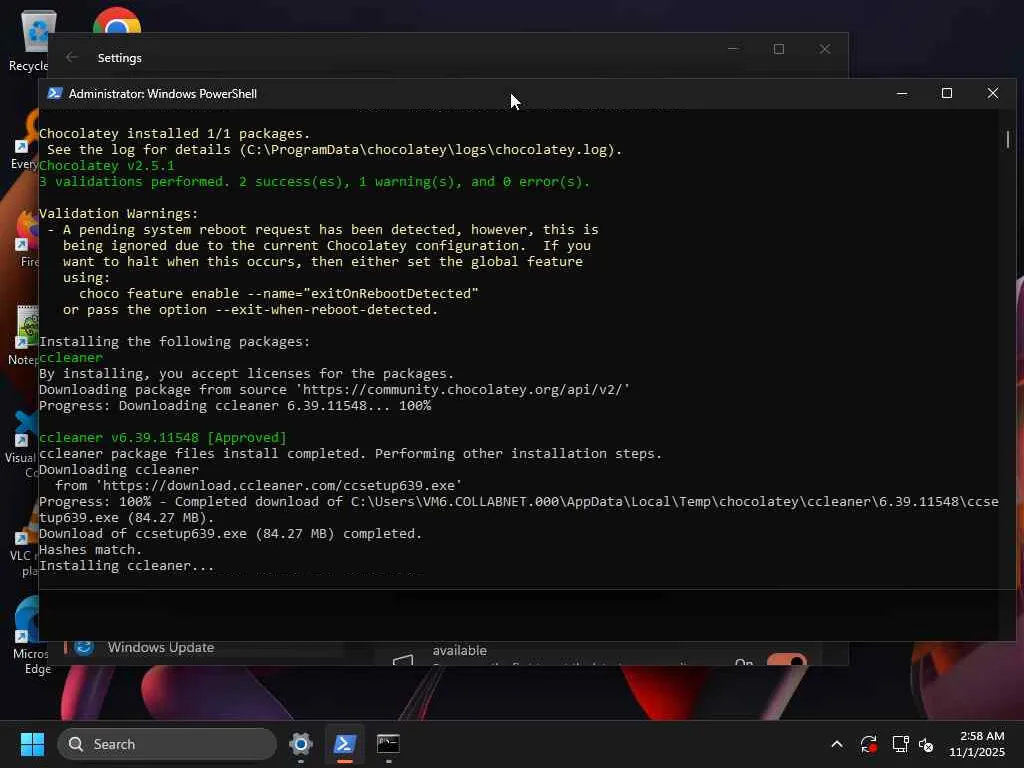Click the muted volume tray icon
Viewport: 1024px width, 768px height.
[926, 744]
